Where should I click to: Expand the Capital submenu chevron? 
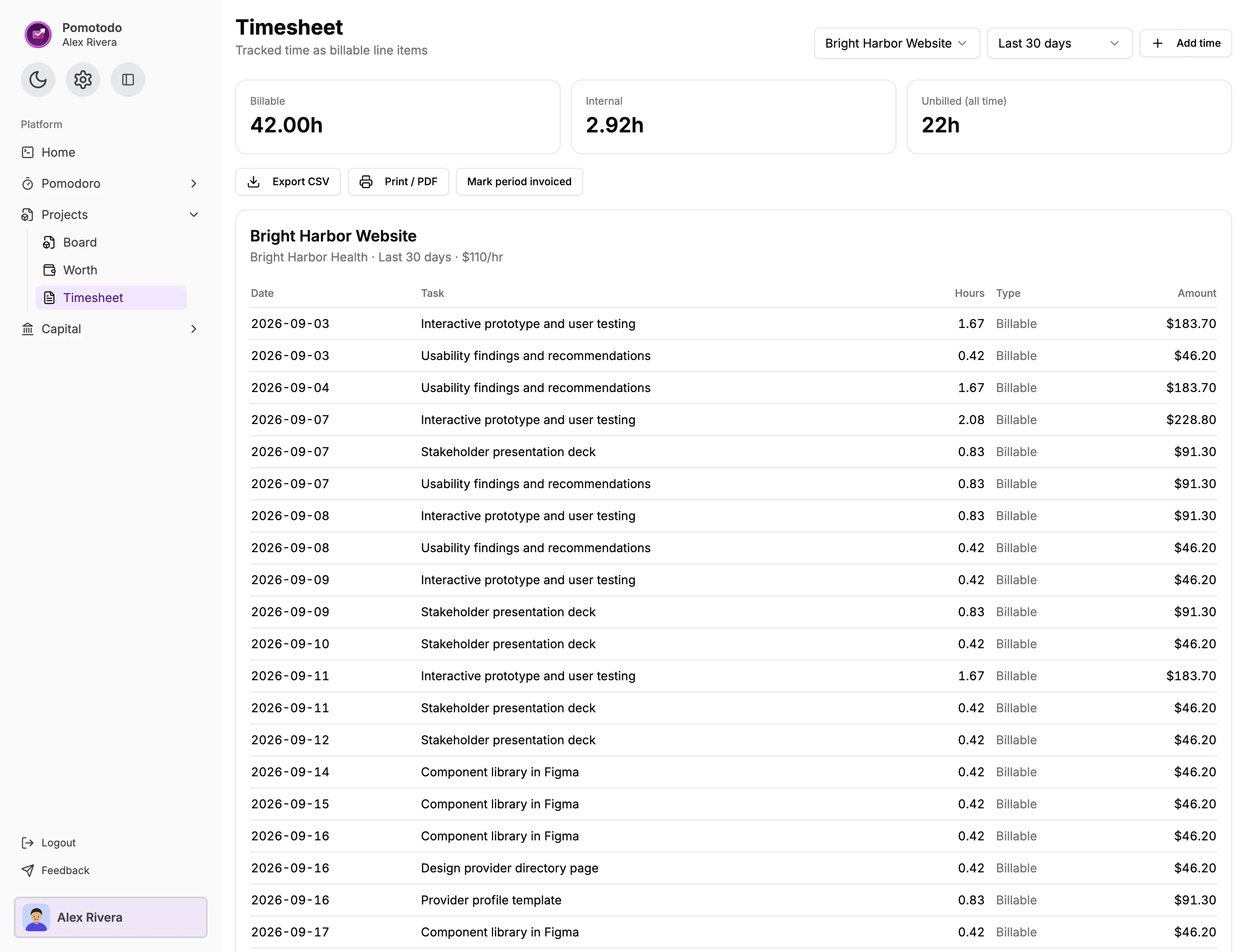tap(194, 329)
